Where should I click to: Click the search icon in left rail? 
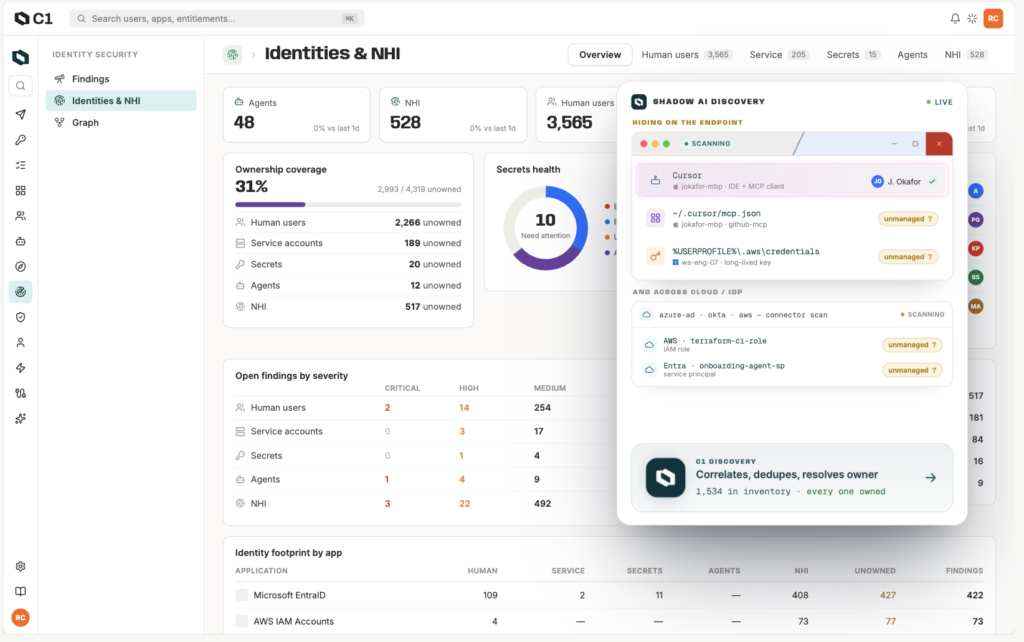[20, 86]
